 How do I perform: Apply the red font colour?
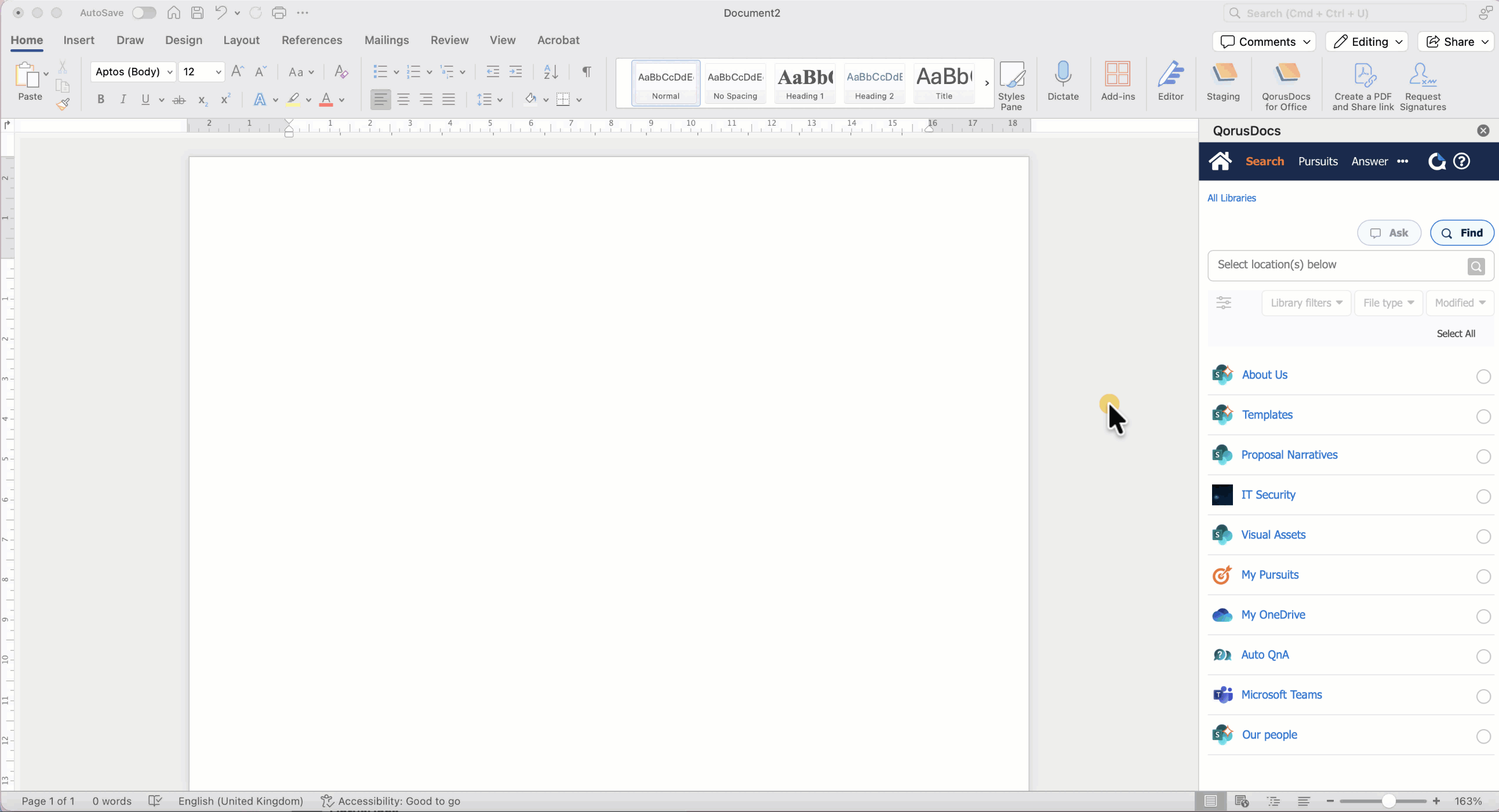[x=326, y=100]
